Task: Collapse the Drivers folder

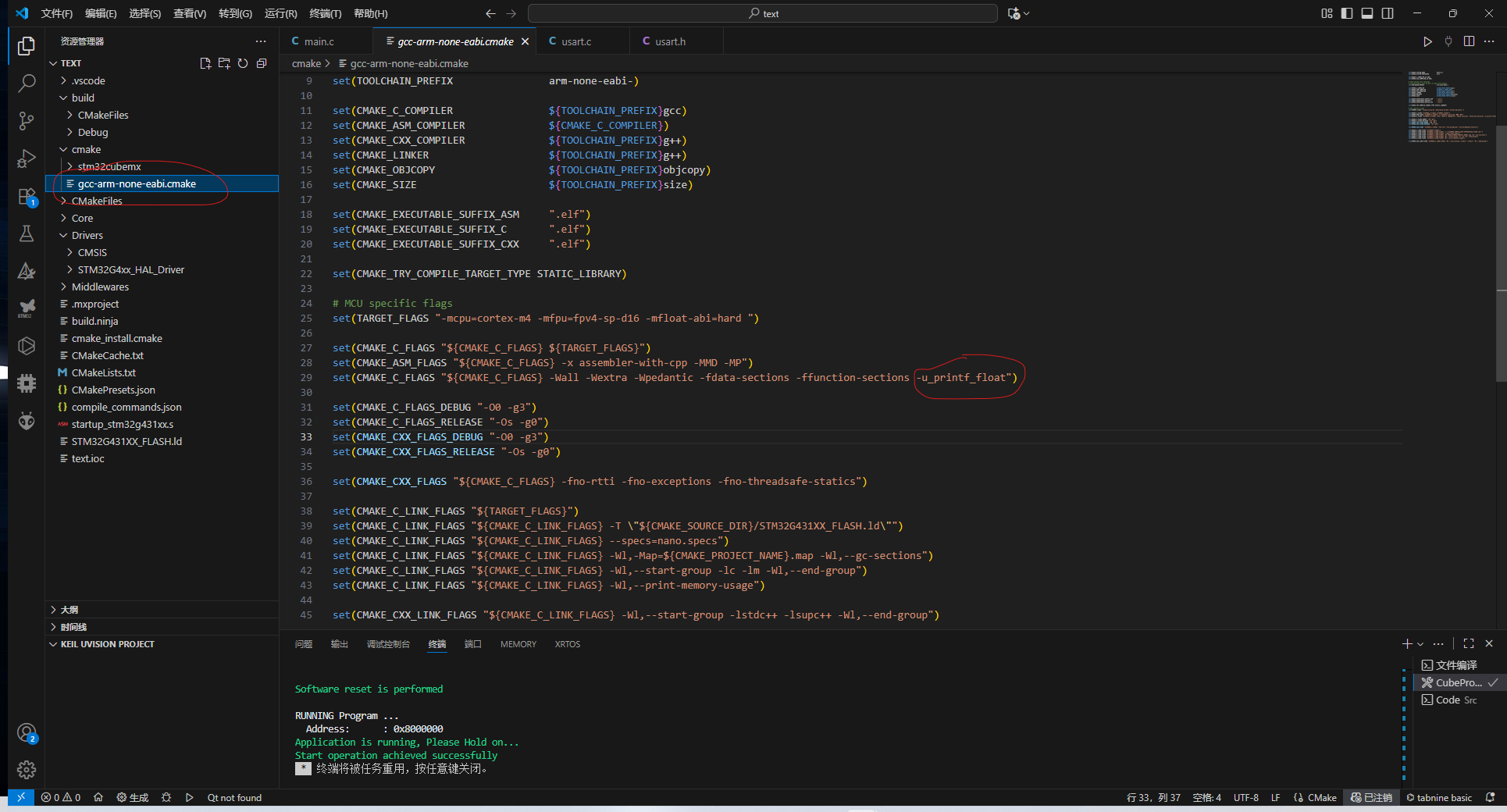Action: pos(87,235)
